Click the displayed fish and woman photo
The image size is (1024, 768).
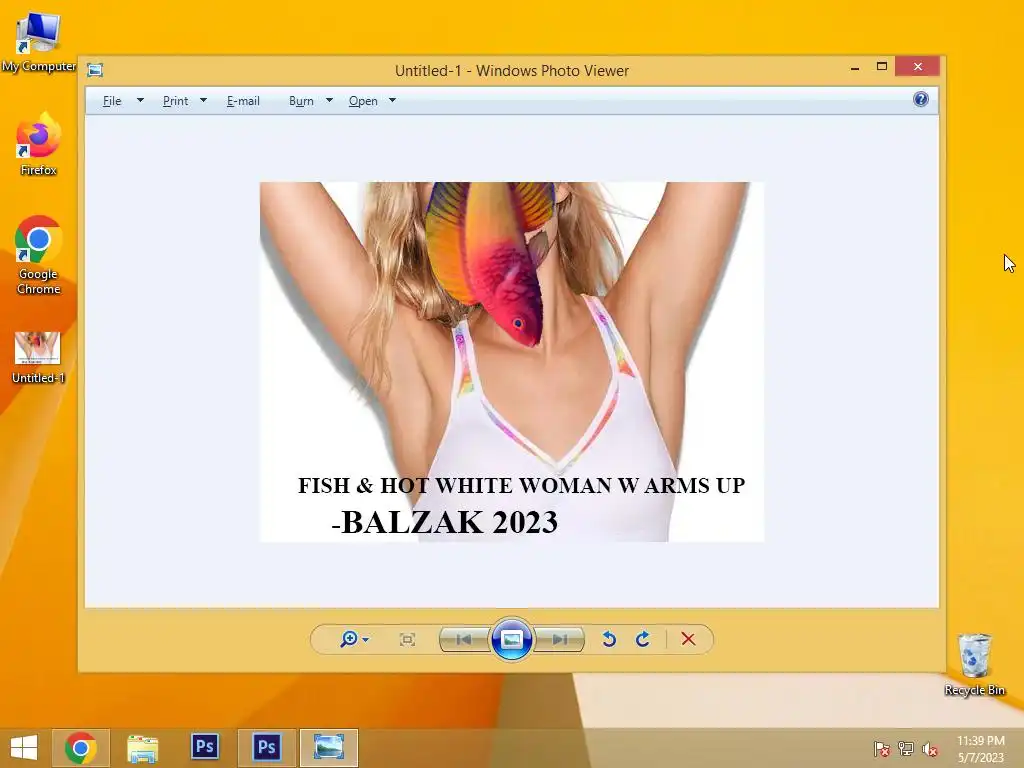click(x=512, y=362)
